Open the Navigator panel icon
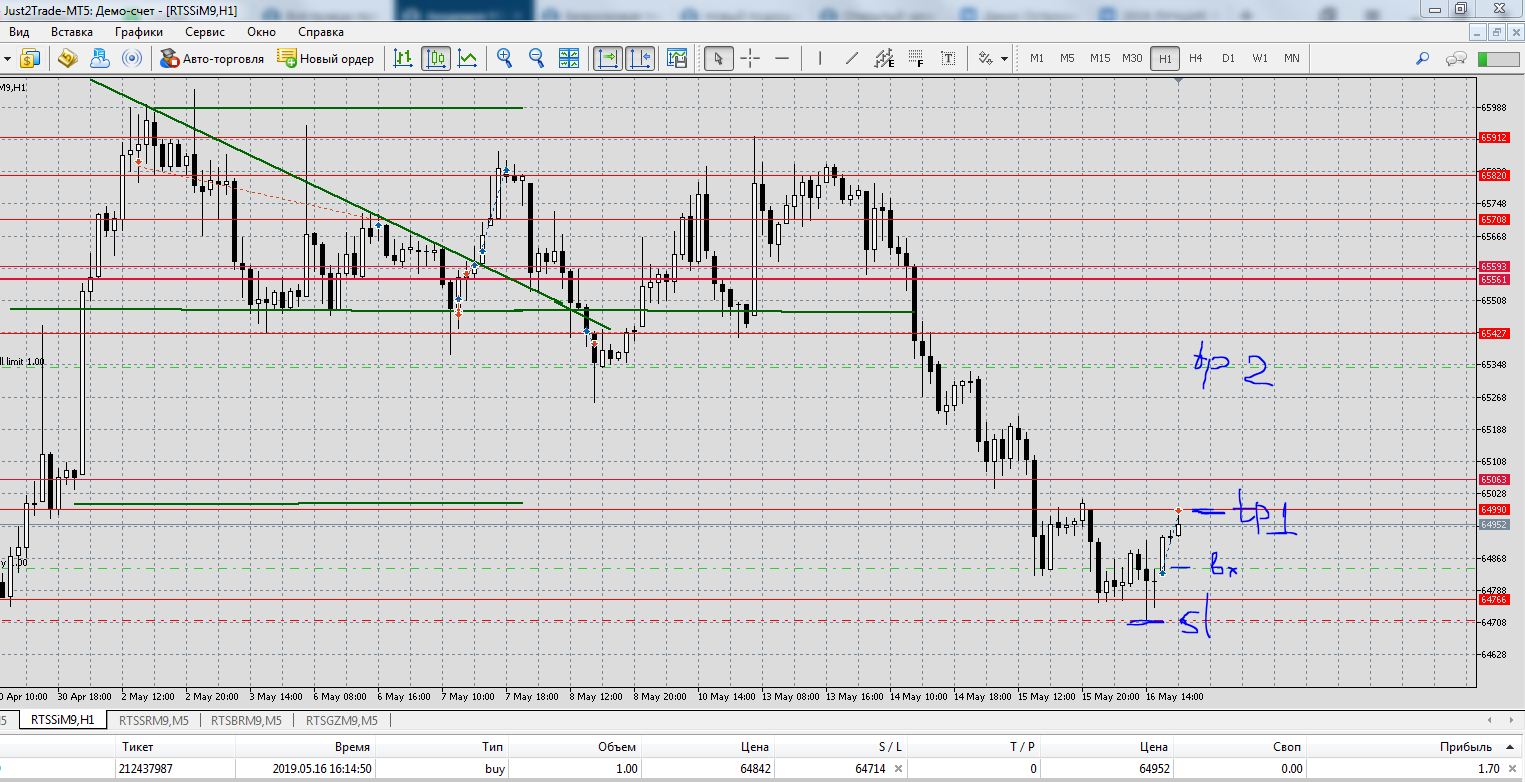Image resolution: width=1525 pixels, height=782 pixels. click(68, 58)
